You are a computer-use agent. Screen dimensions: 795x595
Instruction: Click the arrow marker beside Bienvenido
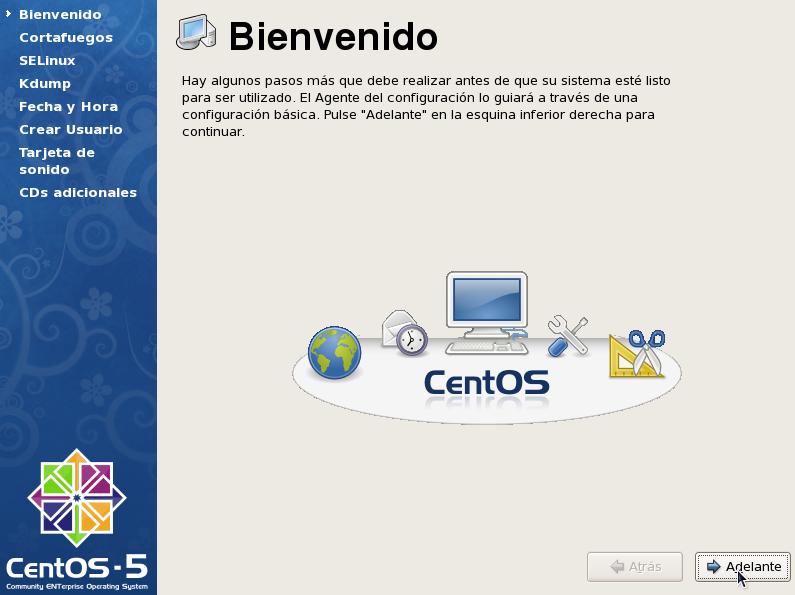[9, 14]
